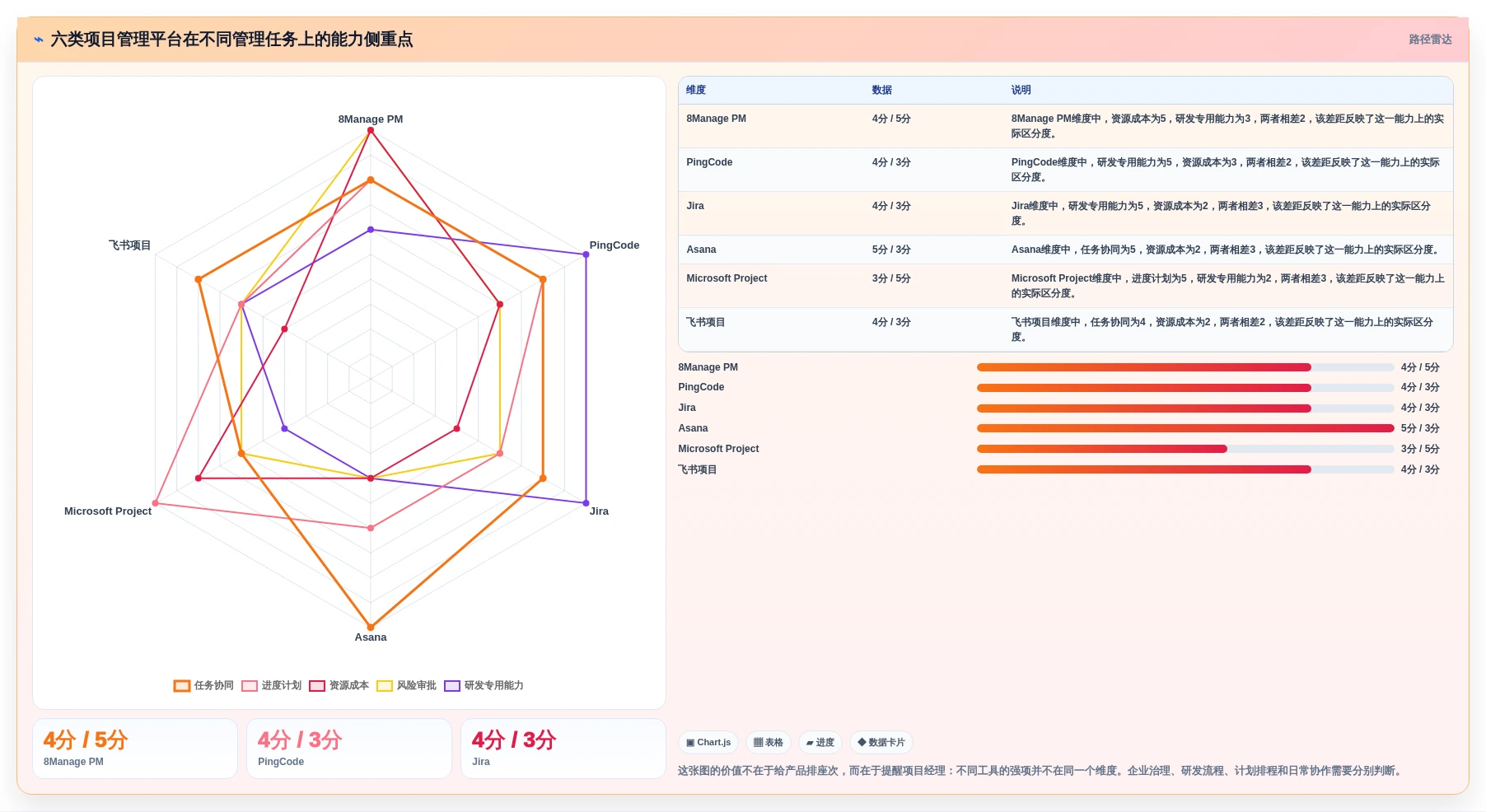Click the Asana radar axis label
This screenshot has height=812, width=1486.
(371, 637)
